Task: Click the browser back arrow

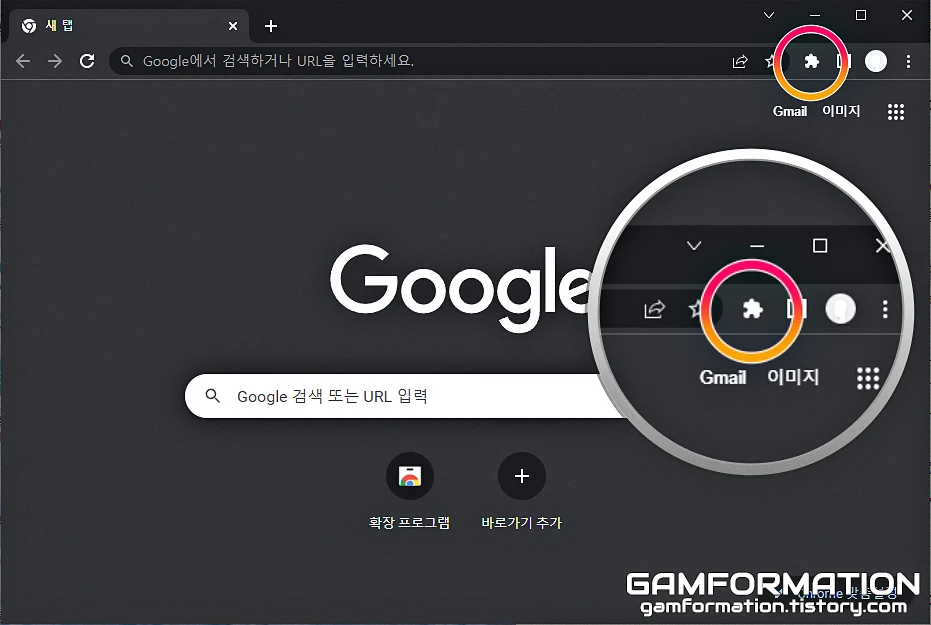Action: (x=23, y=61)
